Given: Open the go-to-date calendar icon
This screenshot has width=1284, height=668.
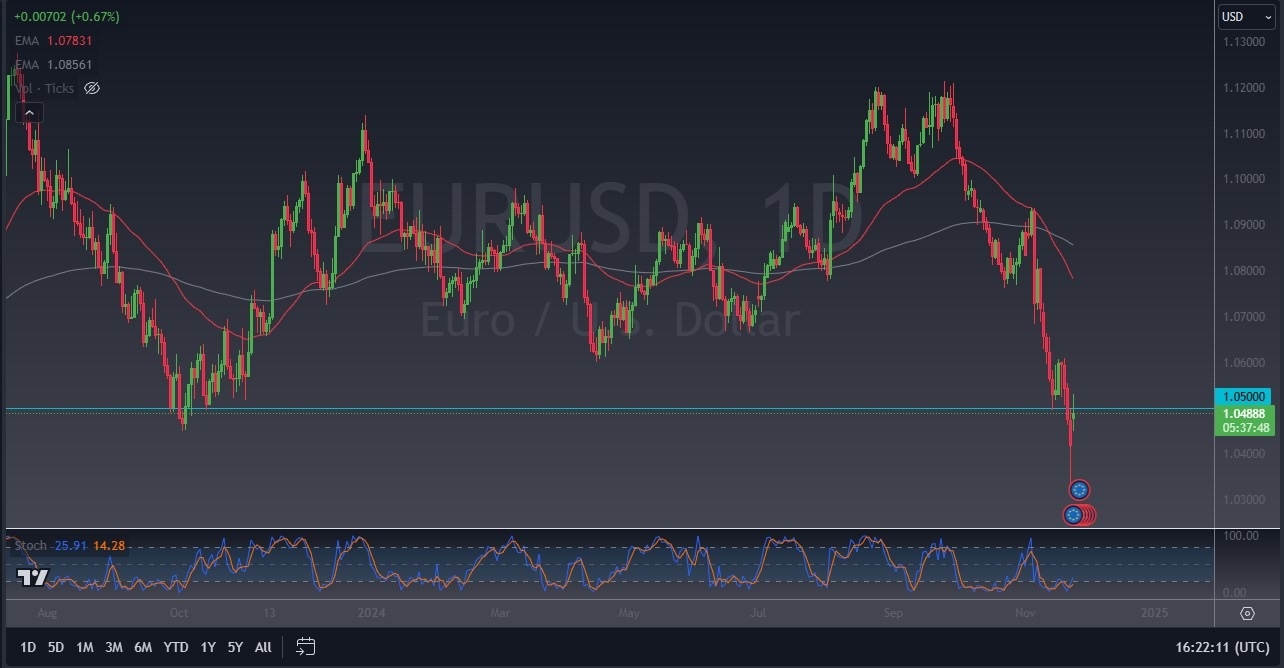Looking at the screenshot, I should (x=306, y=647).
